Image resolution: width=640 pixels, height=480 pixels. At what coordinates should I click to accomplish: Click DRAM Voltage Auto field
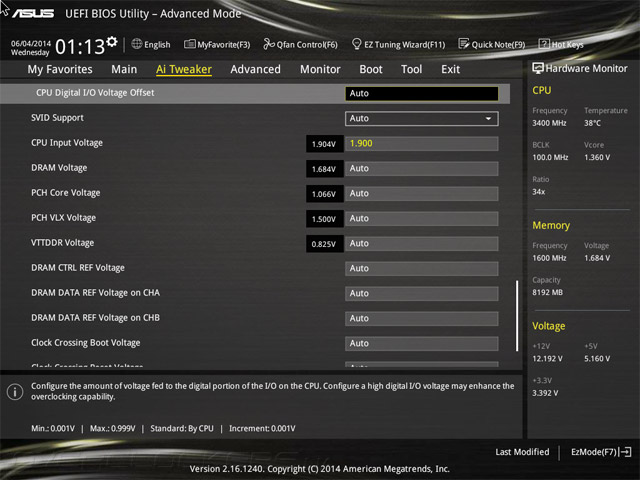coord(422,169)
